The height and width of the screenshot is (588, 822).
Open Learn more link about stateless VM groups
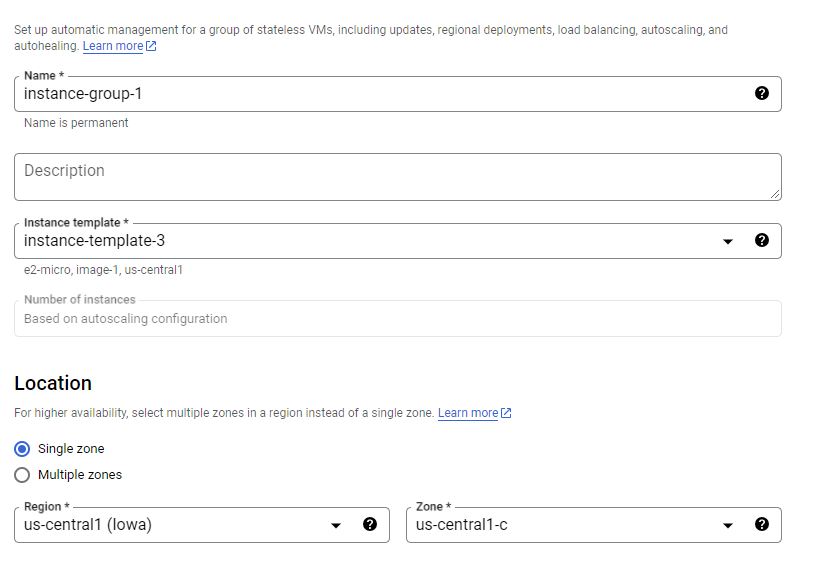(113, 46)
